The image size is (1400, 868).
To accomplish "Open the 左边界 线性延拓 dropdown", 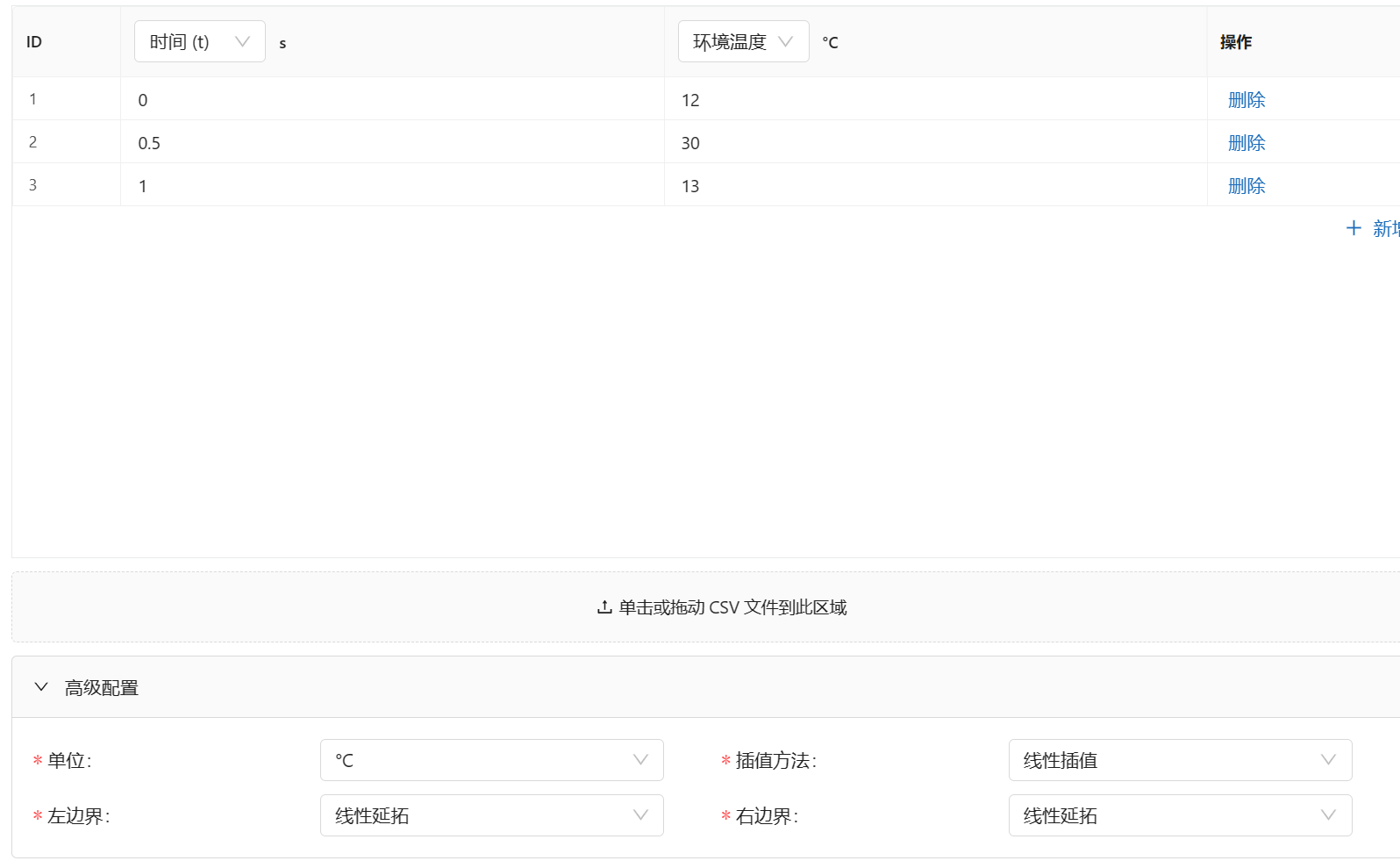I will 491,815.
